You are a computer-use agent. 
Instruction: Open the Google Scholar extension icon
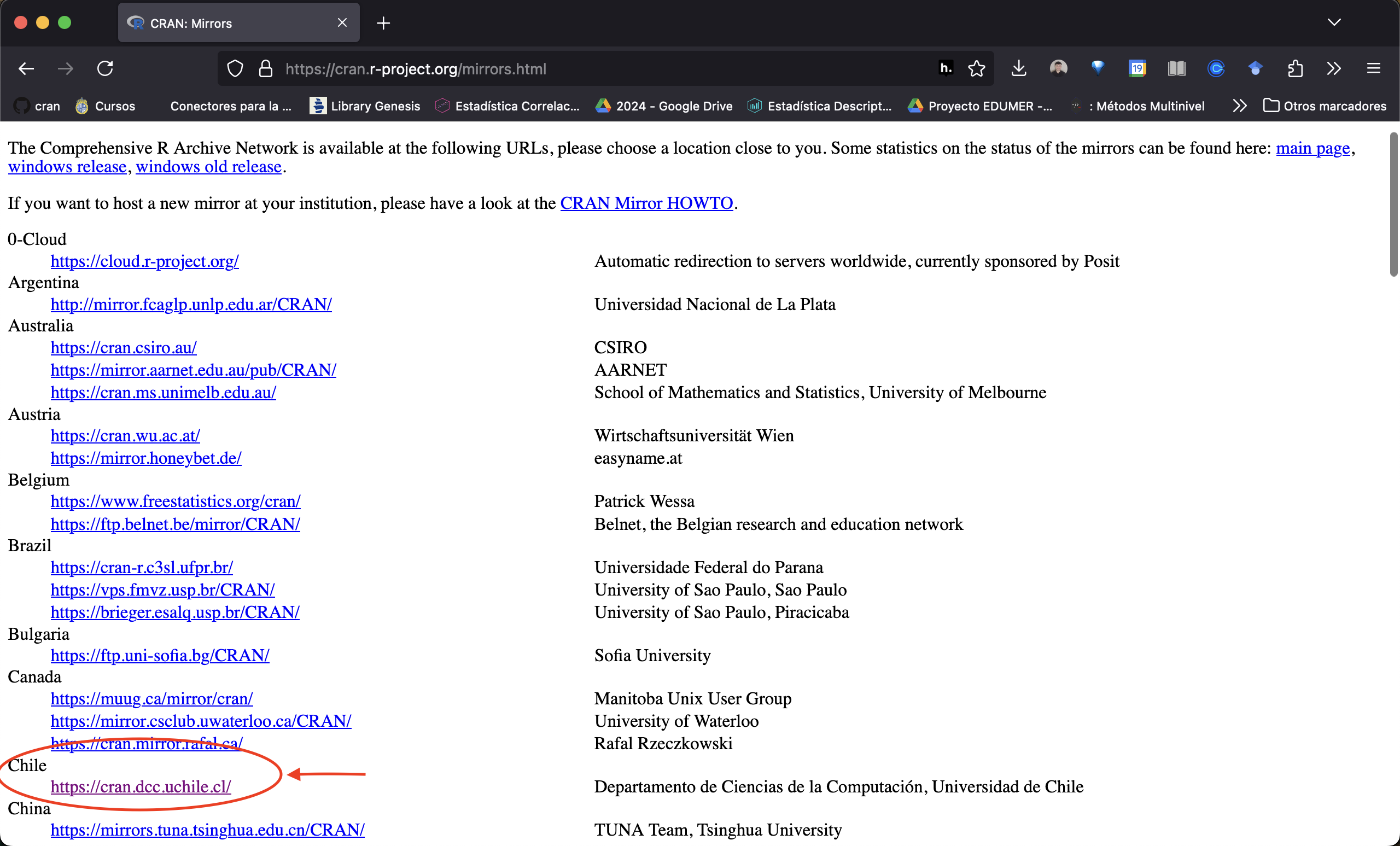pos(1255,69)
